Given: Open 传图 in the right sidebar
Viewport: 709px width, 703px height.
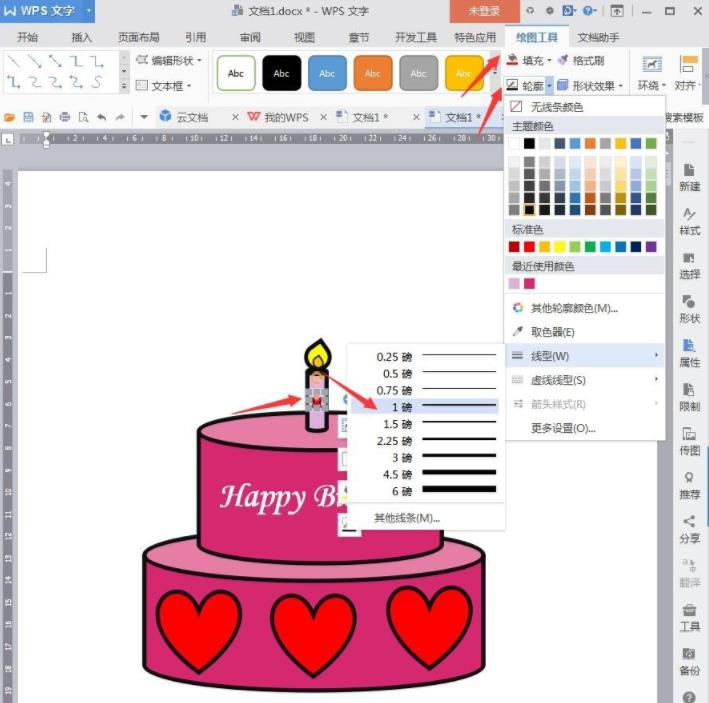Looking at the screenshot, I should [689, 441].
